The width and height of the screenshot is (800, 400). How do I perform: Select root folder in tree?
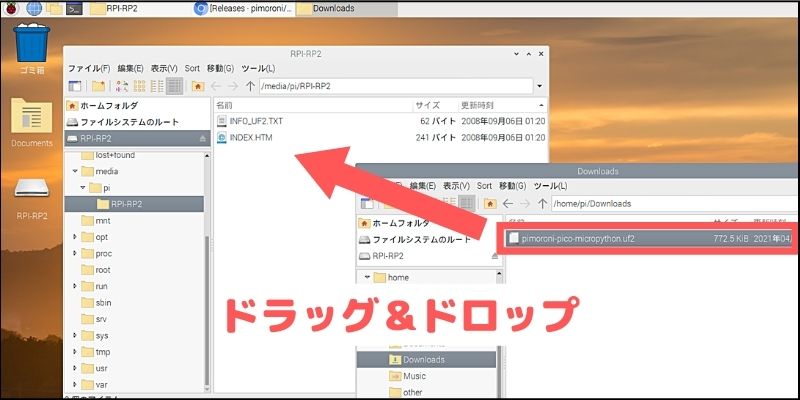tap(103, 270)
